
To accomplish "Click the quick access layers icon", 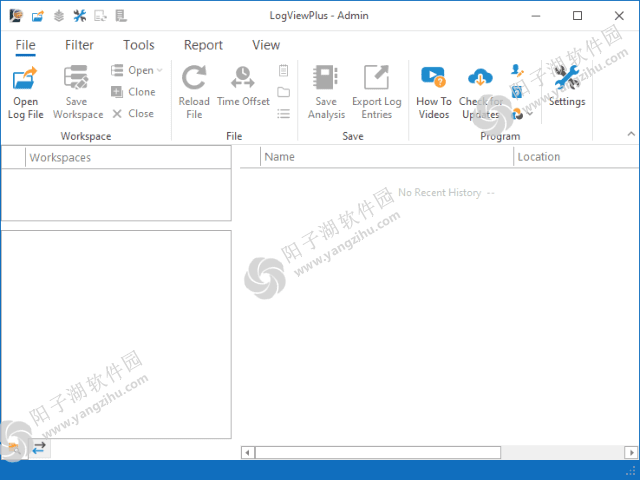I will click(x=59, y=16).
